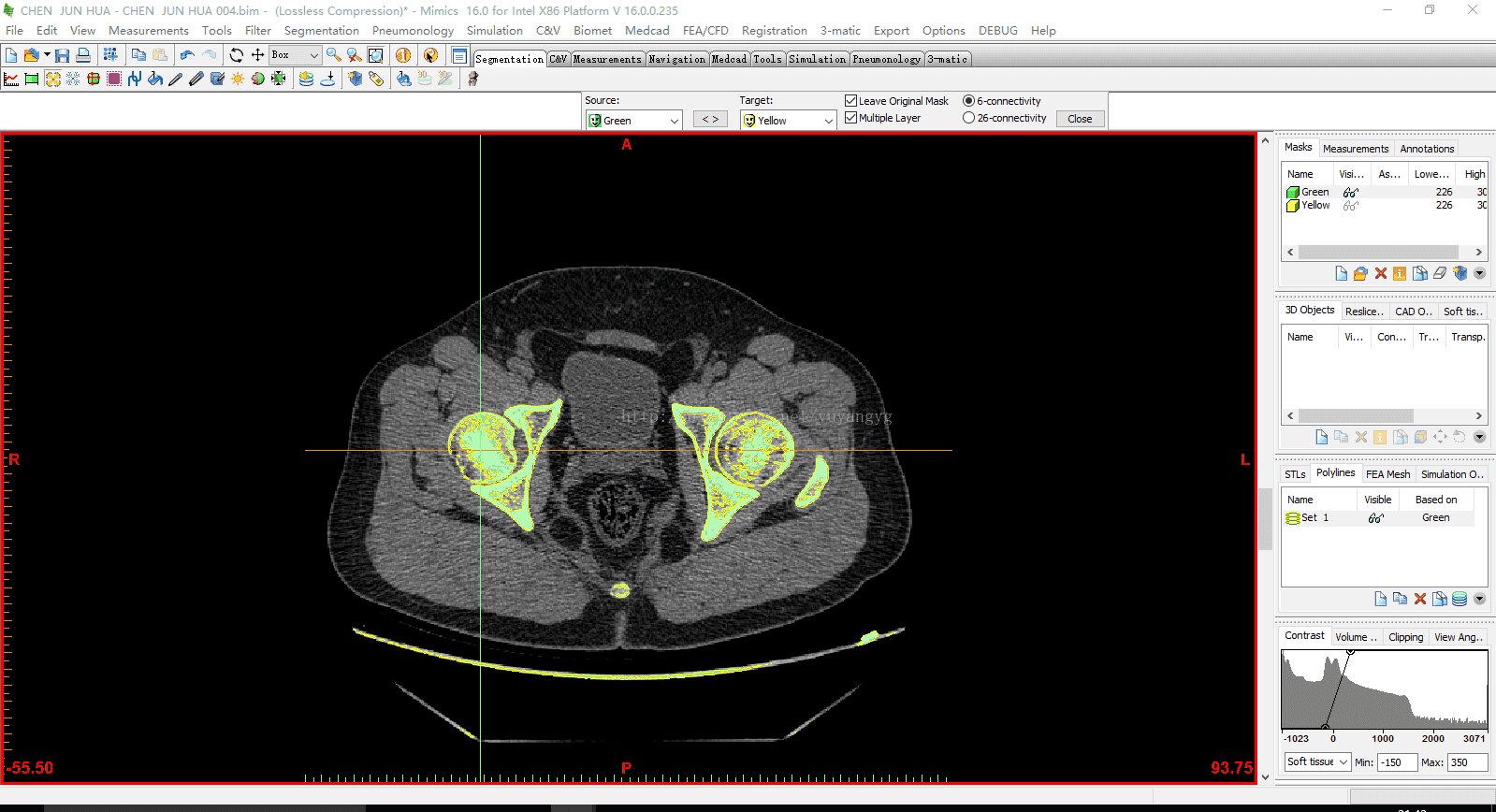This screenshot has height=812, width=1496.
Task: Switch to the Measurements panel tab
Action: [x=1355, y=149]
